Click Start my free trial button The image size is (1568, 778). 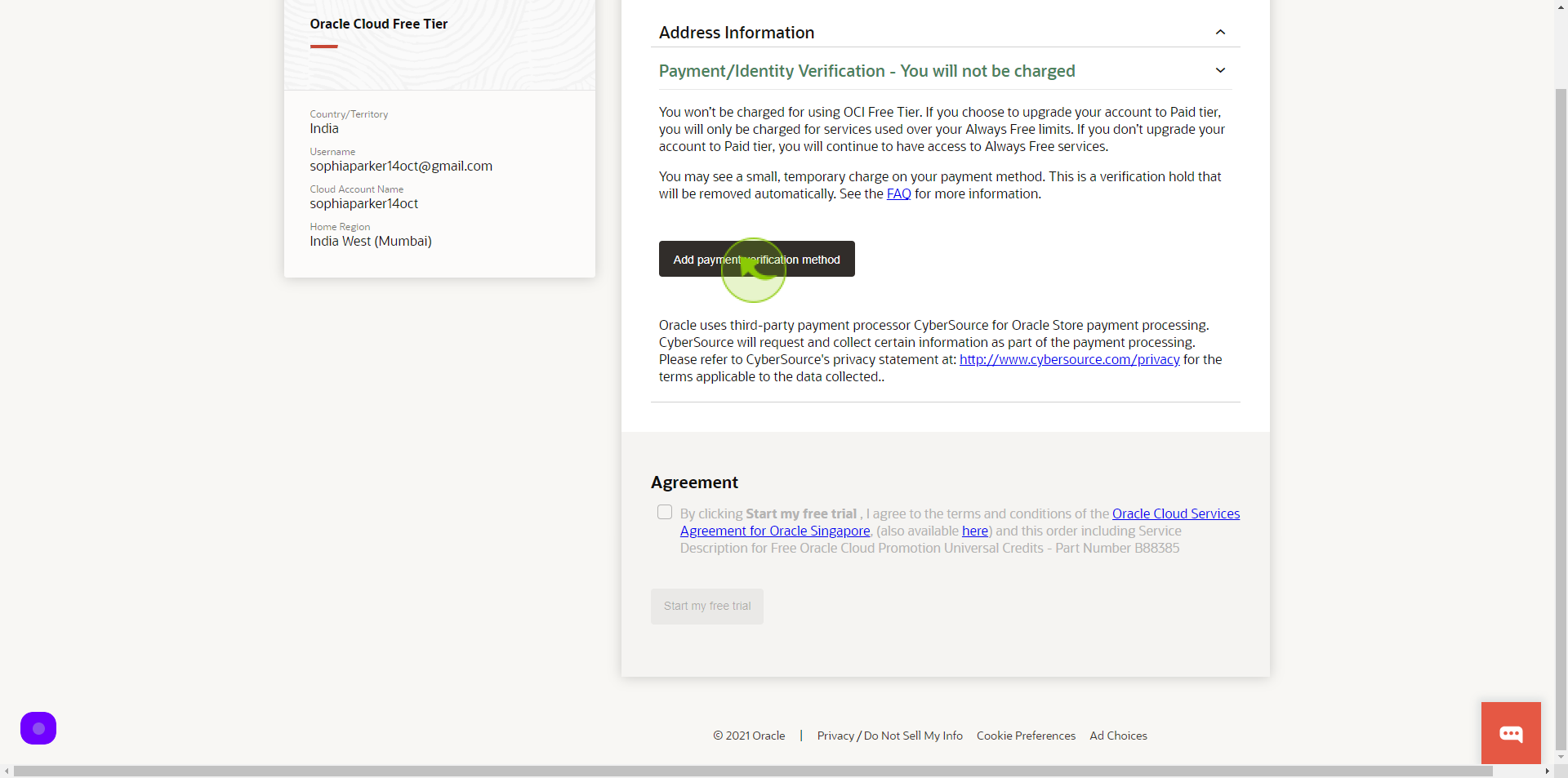707,607
